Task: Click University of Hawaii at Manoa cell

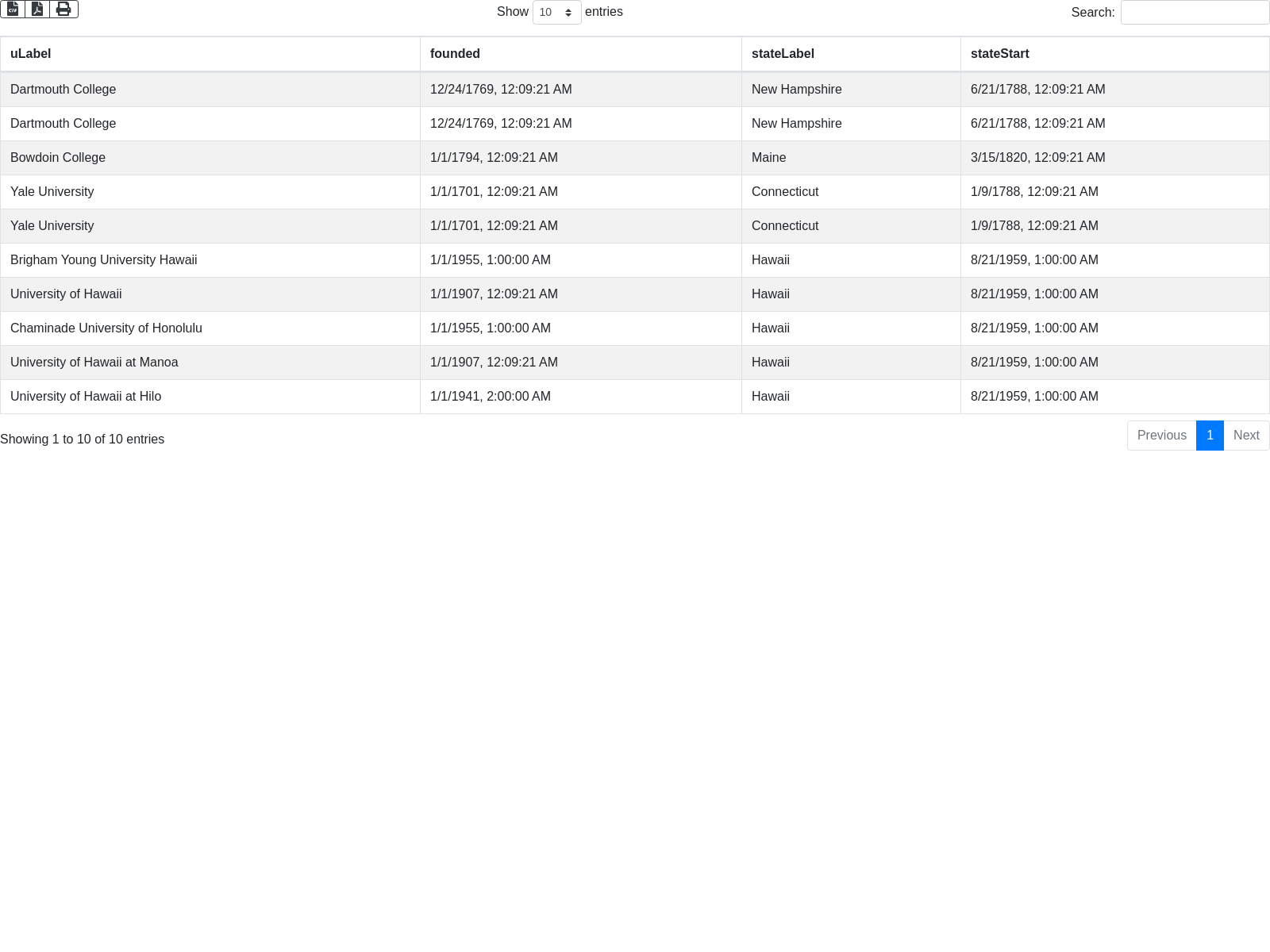Action: (x=94, y=363)
